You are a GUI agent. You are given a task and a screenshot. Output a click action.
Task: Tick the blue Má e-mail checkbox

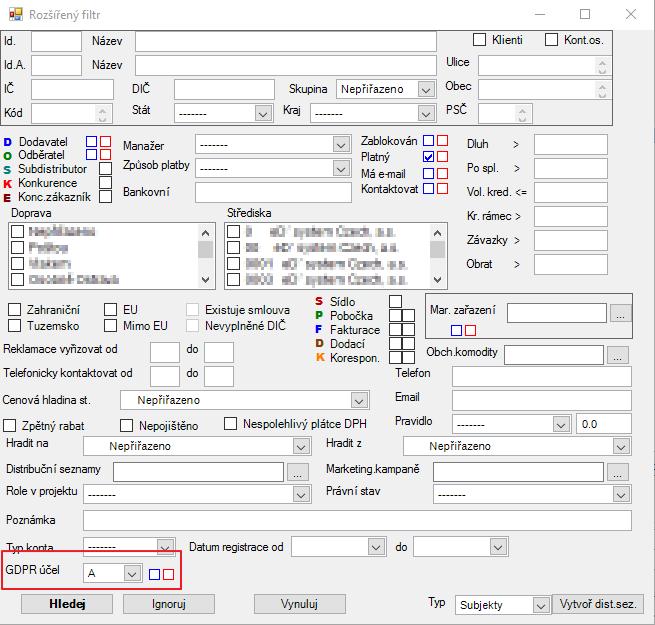pos(428,173)
